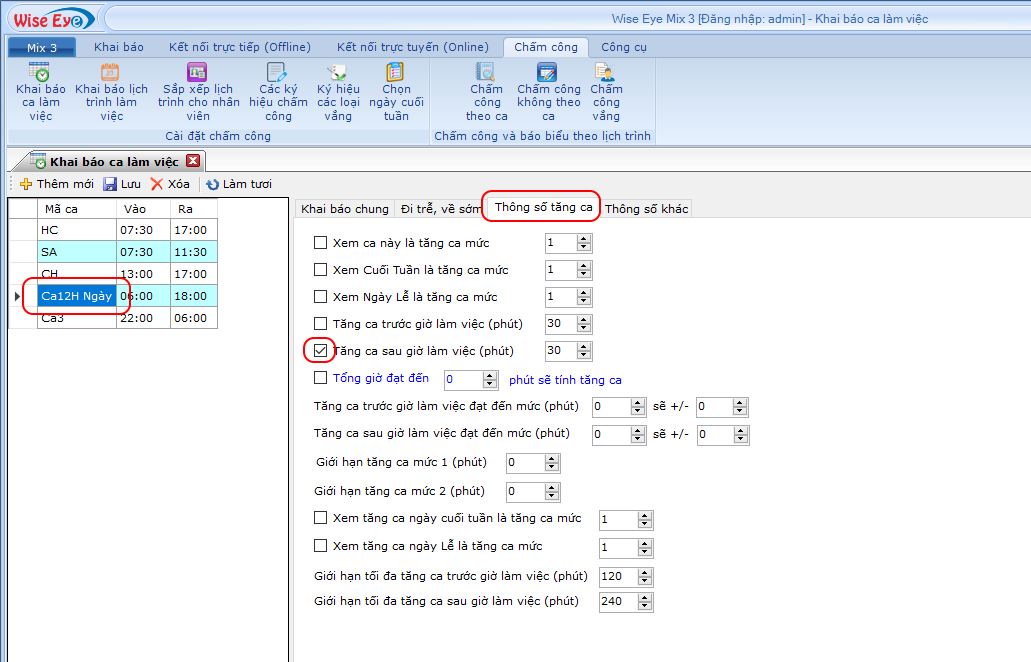Open the Kết nối trực tuyến (Online) ribbon tab
Screen dimensions: 1031x662
coord(412,47)
